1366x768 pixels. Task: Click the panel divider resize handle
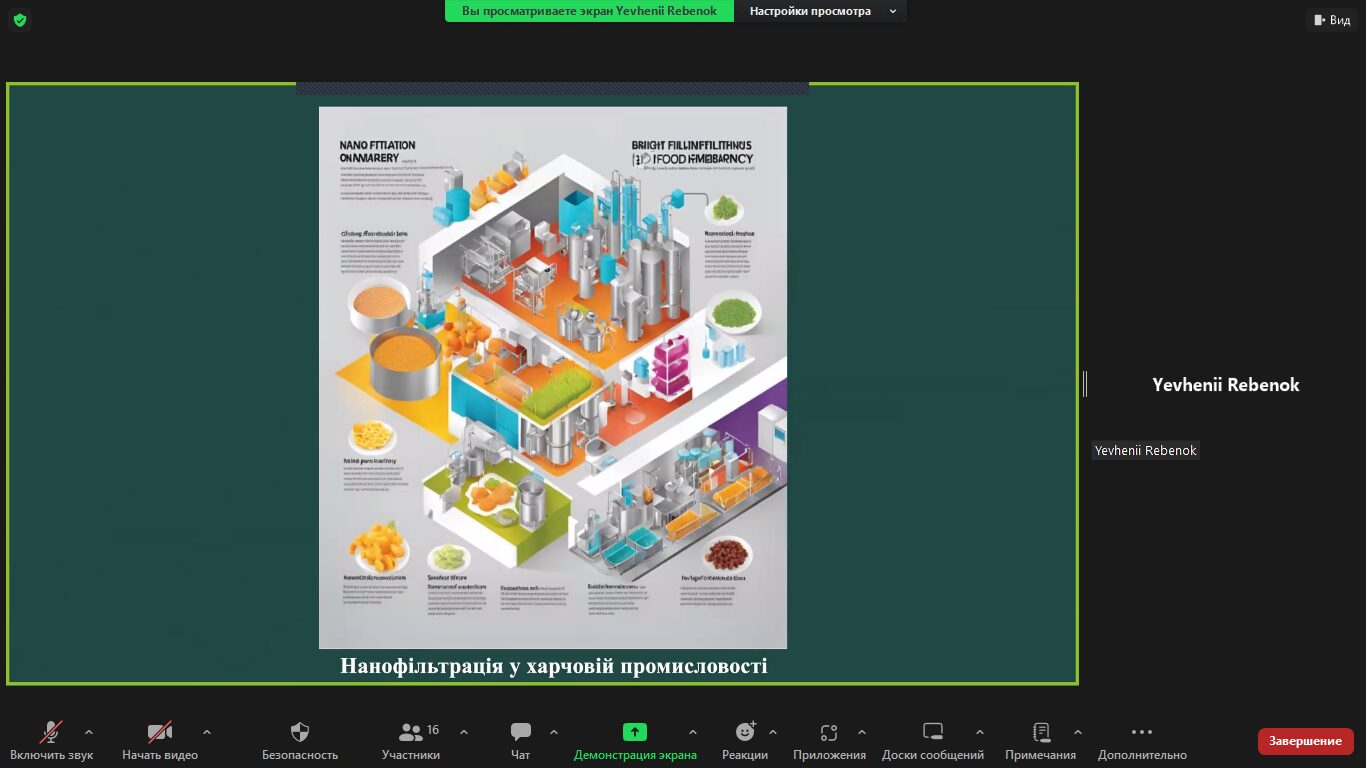pos(1085,384)
